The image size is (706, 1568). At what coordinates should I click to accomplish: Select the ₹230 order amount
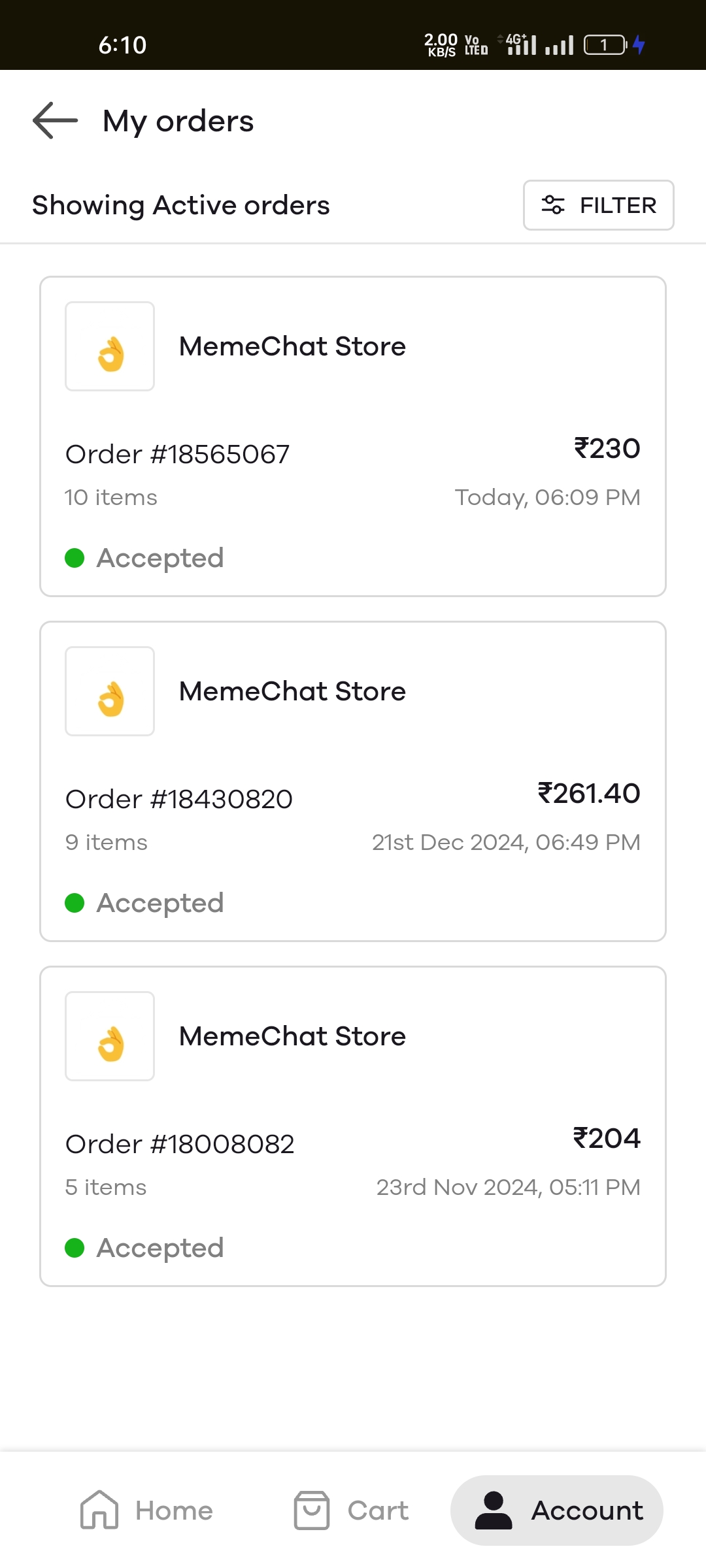(607, 449)
